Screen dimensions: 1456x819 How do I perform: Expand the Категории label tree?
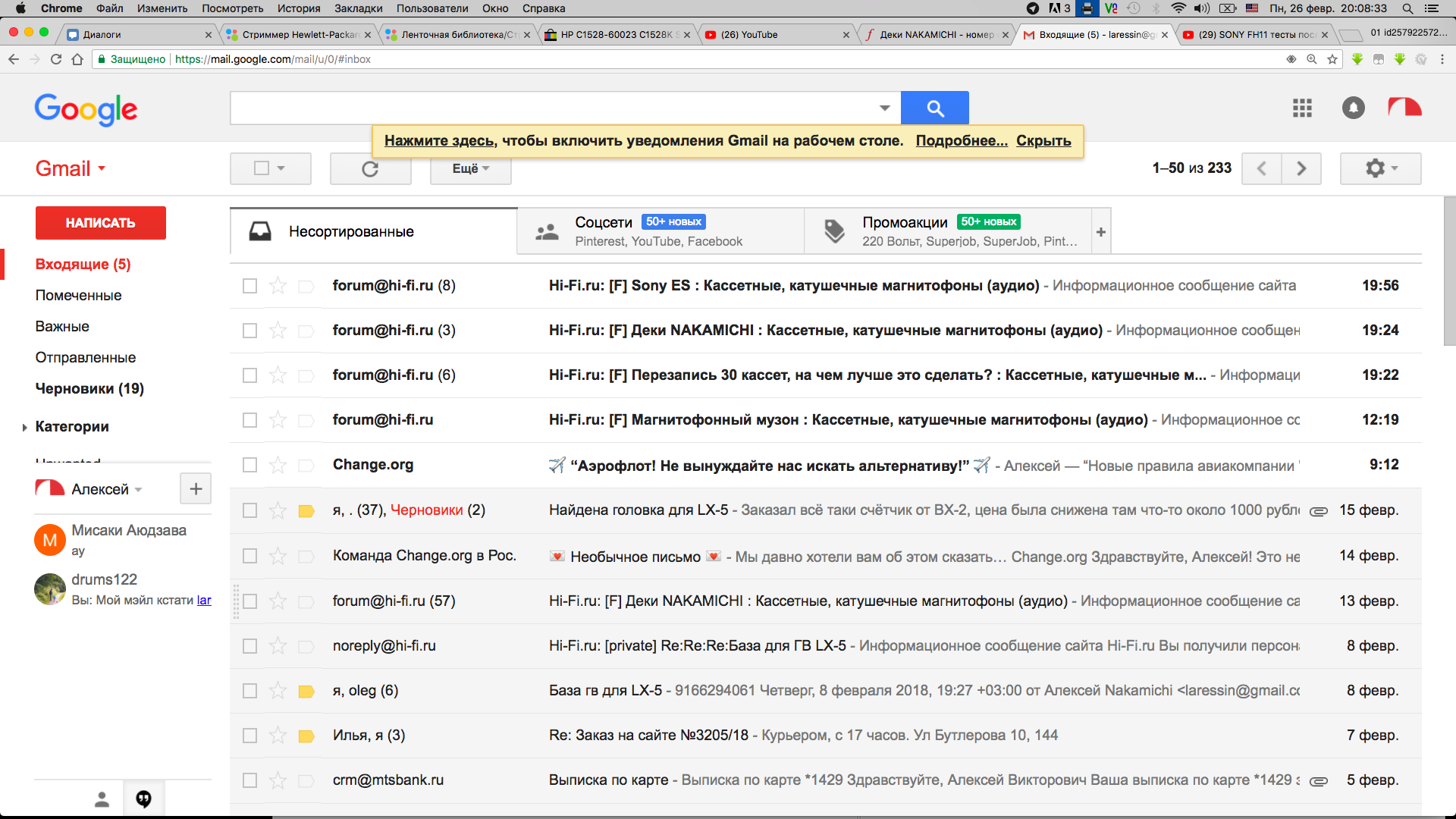pos(25,428)
